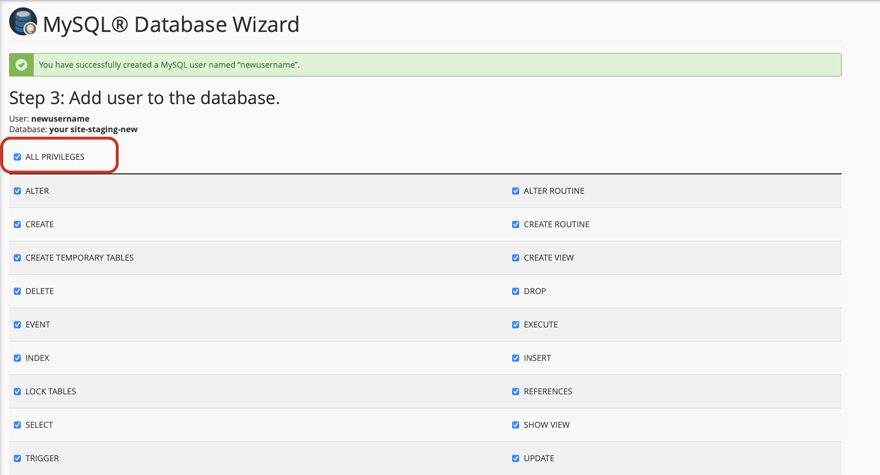
Task: Uncheck the DELETE privilege checkbox
Action: click(x=17, y=291)
